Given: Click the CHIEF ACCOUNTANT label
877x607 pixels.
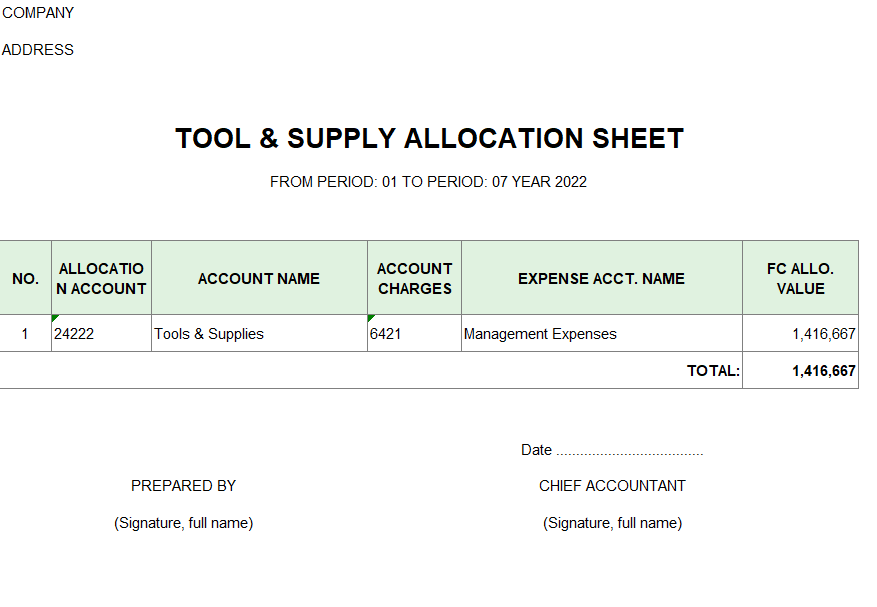Looking at the screenshot, I should (x=612, y=486).
